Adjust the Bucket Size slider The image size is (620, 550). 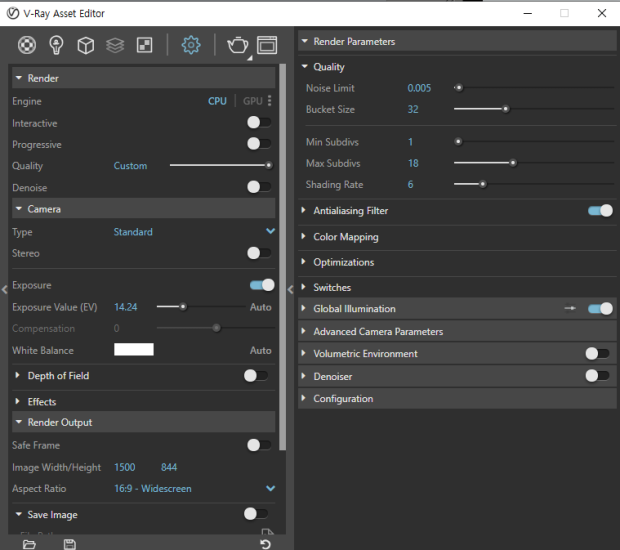click(x=534, y=109)
